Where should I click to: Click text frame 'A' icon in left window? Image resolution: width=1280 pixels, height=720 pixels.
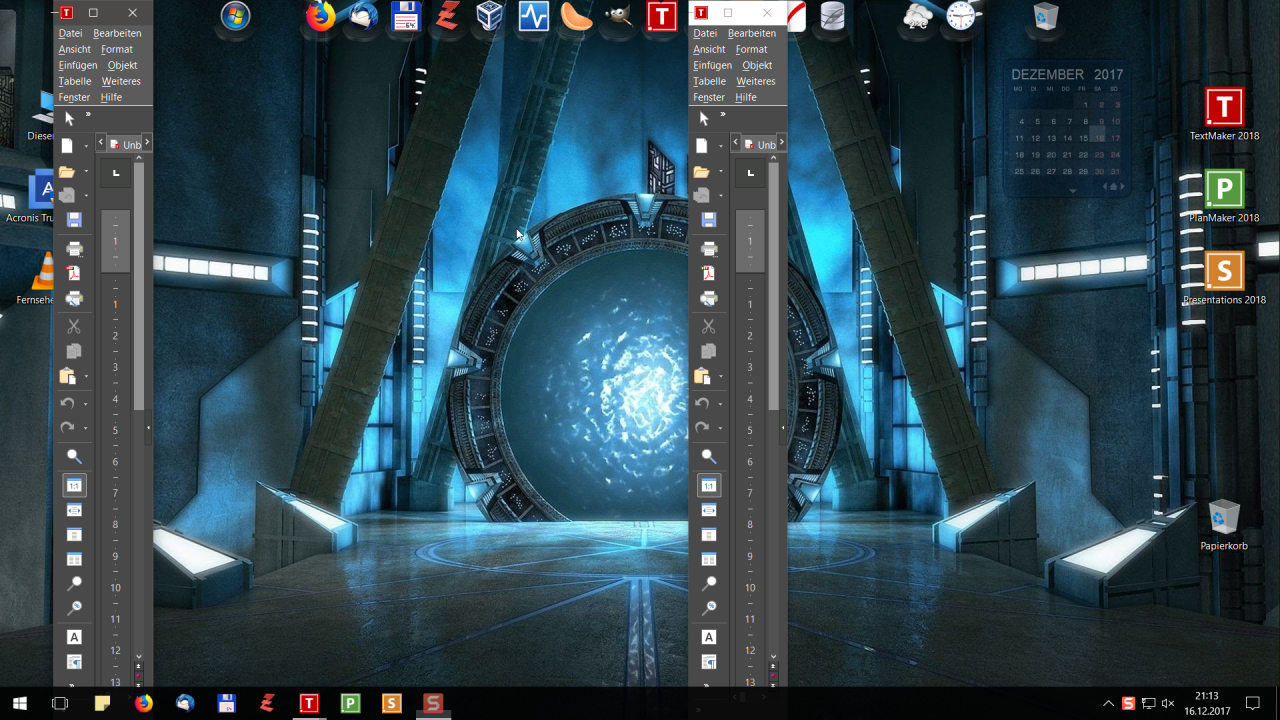coord(74,637)
